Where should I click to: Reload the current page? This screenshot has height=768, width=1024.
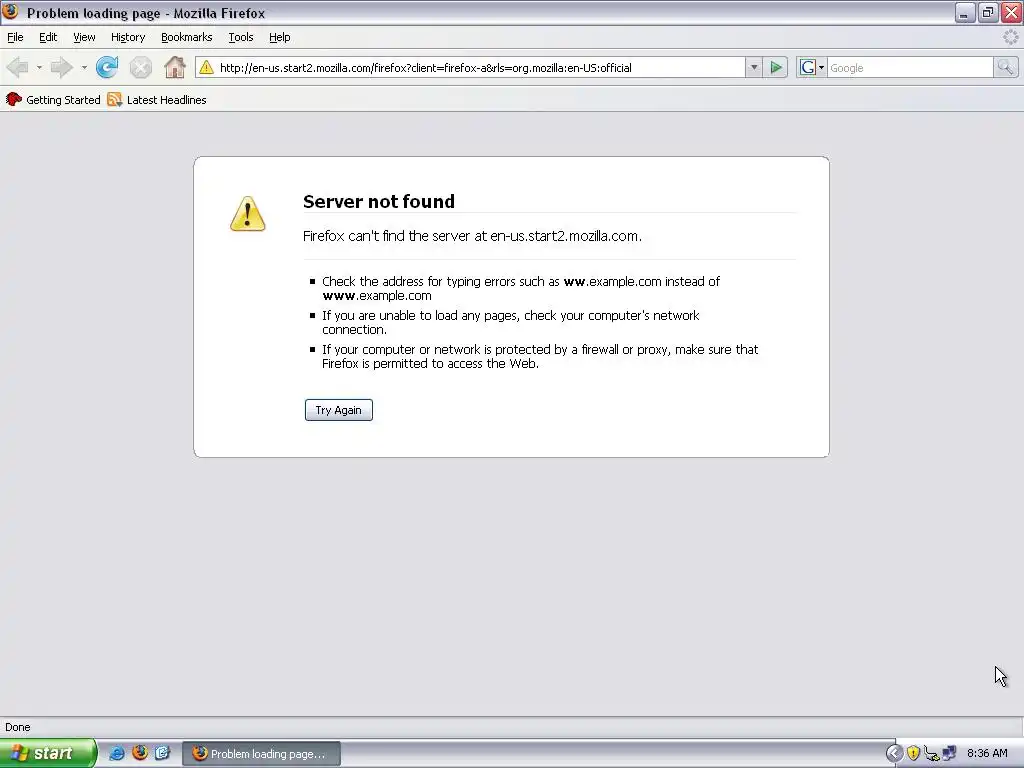[107, 67]
